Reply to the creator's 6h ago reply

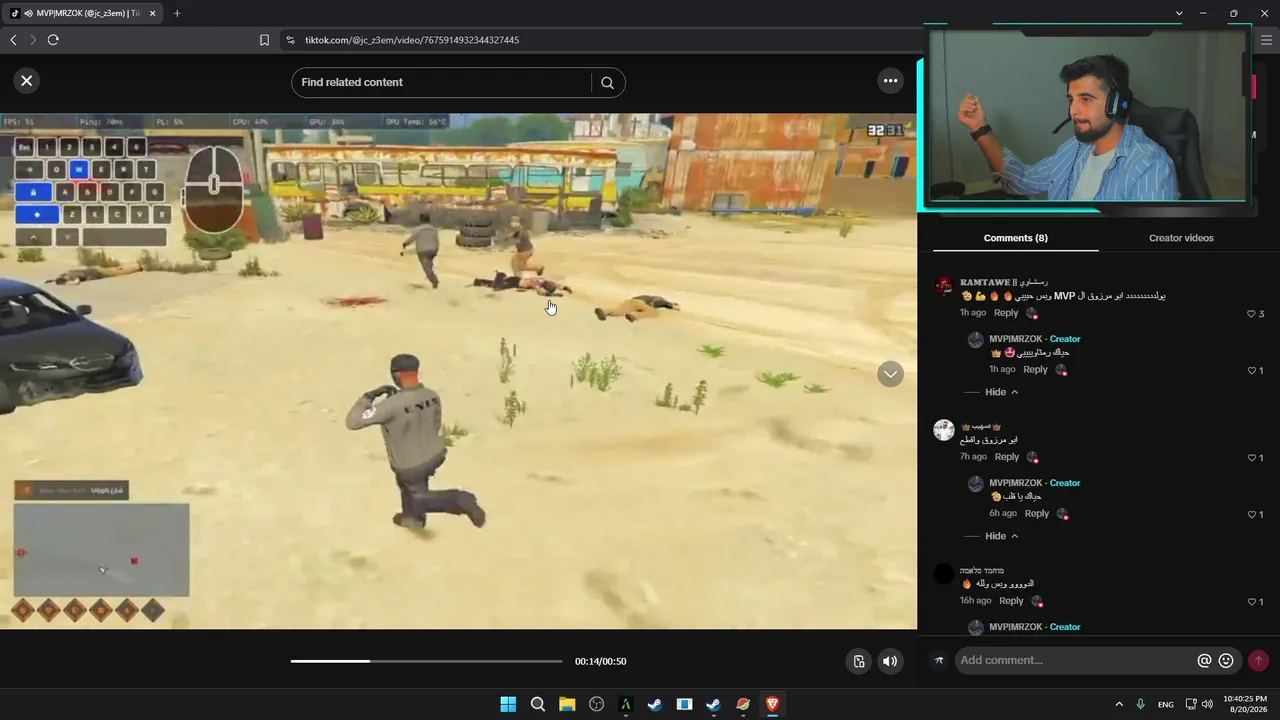(x=1037, y=514)
